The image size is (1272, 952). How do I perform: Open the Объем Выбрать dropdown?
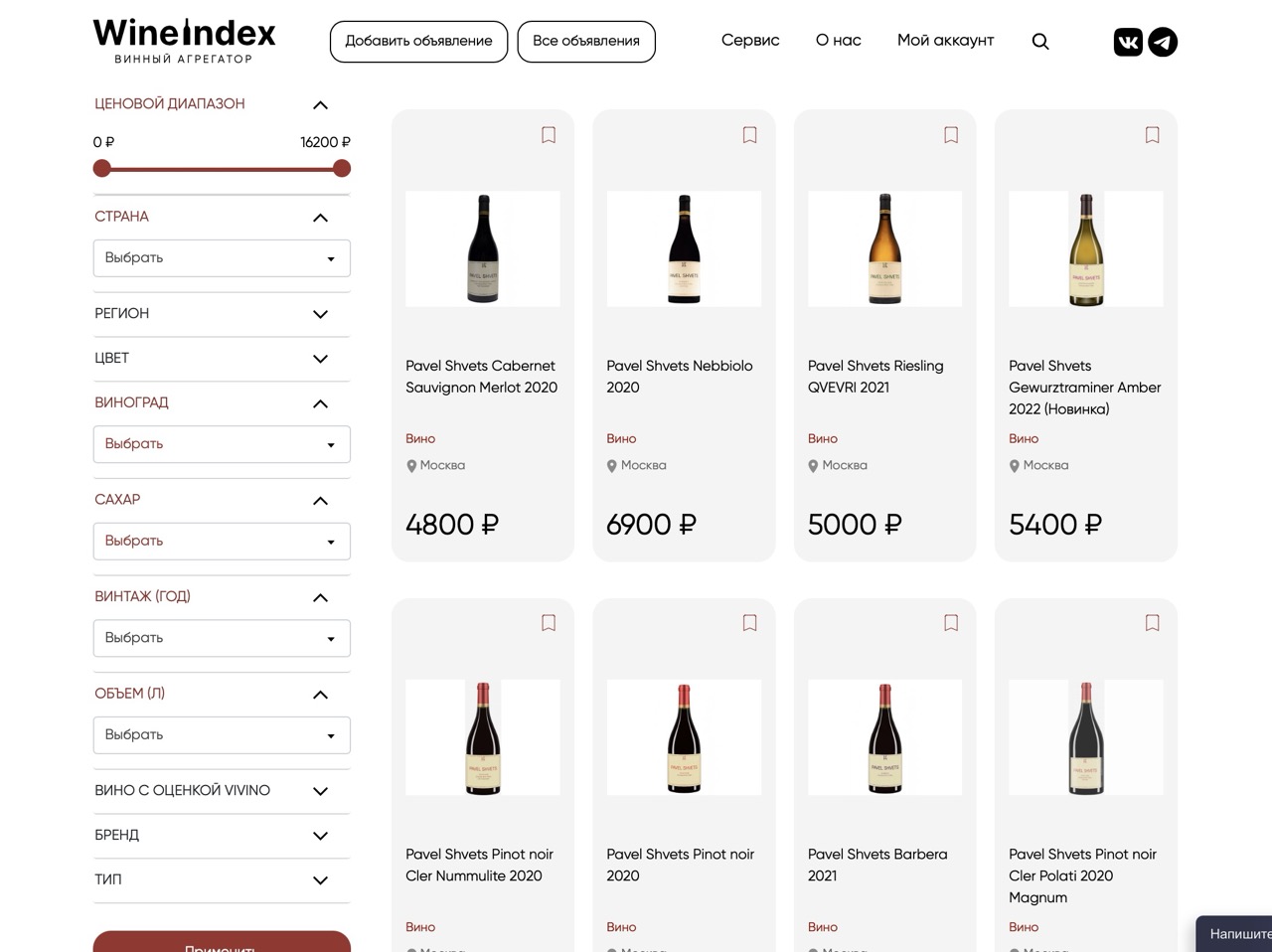click(222, 735)
